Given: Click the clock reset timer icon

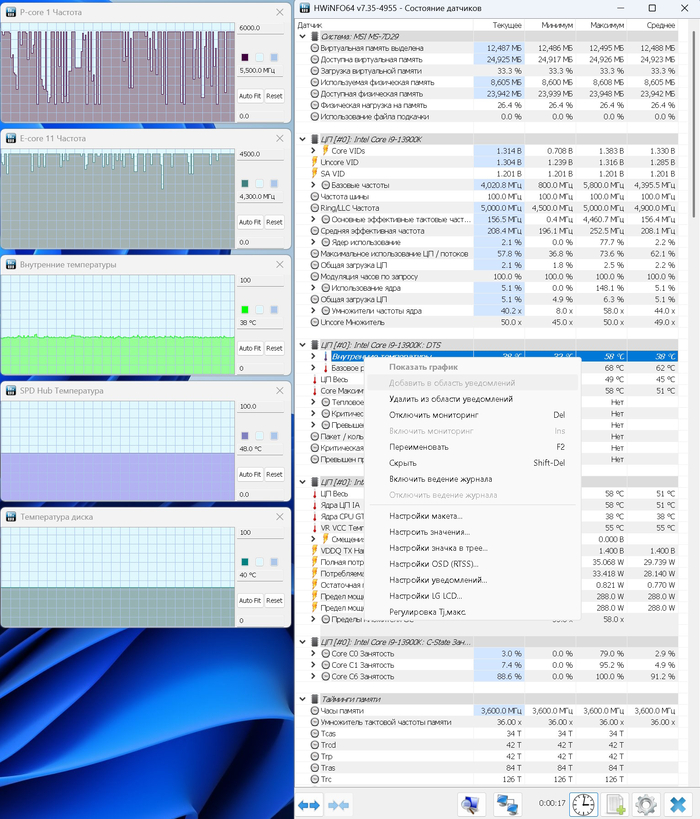Looking at the screenshot, I should (x=582, y=804).
